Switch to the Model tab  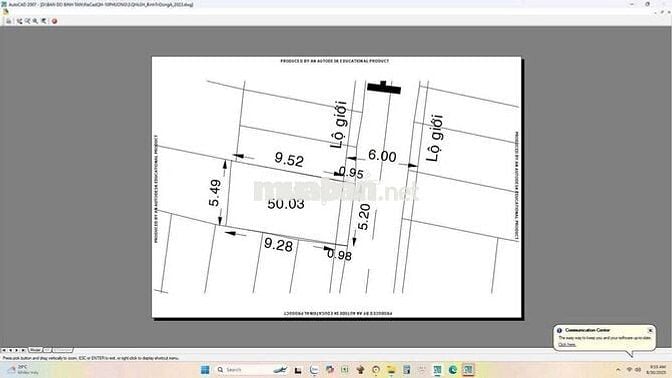coord(35,350)
